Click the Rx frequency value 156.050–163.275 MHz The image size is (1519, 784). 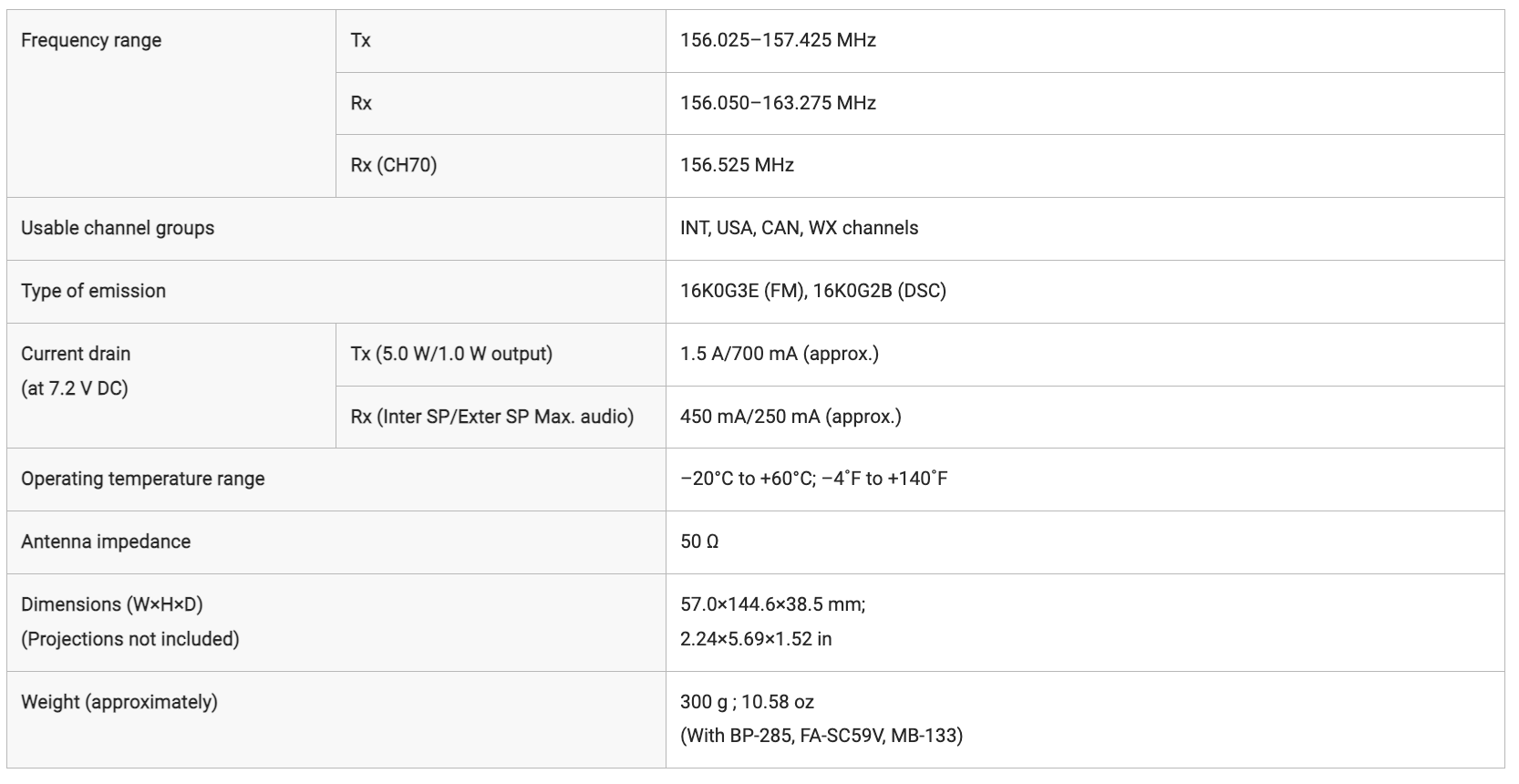(778, 103)
